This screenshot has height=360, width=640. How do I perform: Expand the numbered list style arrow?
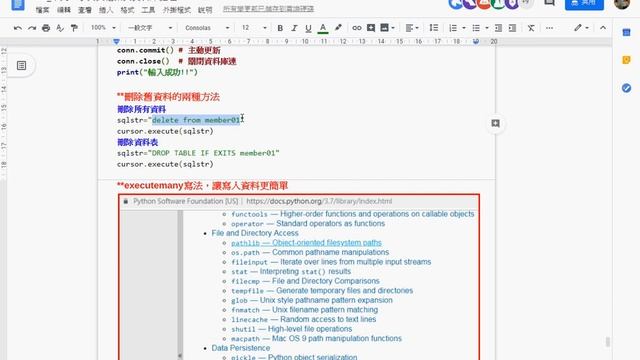(x=464, y=28)
